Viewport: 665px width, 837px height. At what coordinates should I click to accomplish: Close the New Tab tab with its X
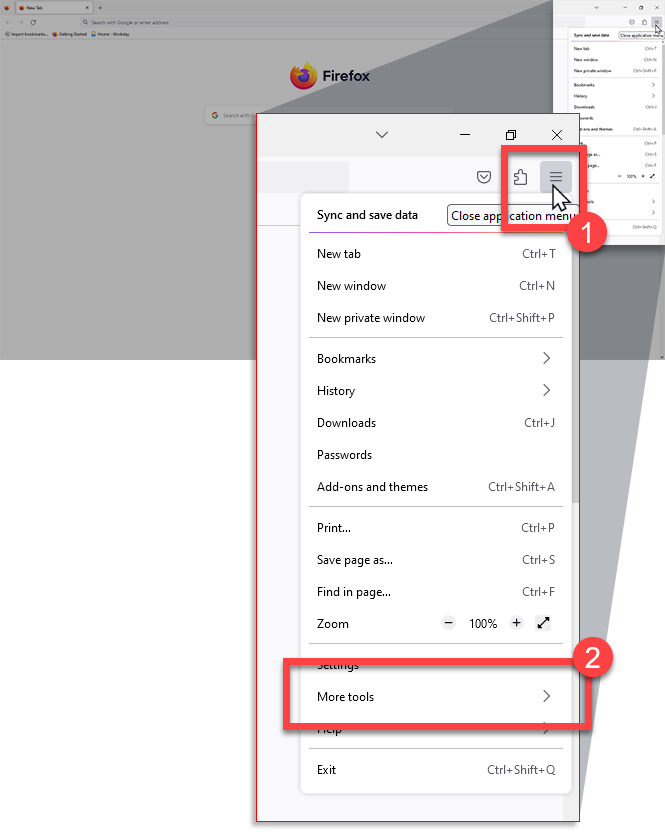[88, 7]
